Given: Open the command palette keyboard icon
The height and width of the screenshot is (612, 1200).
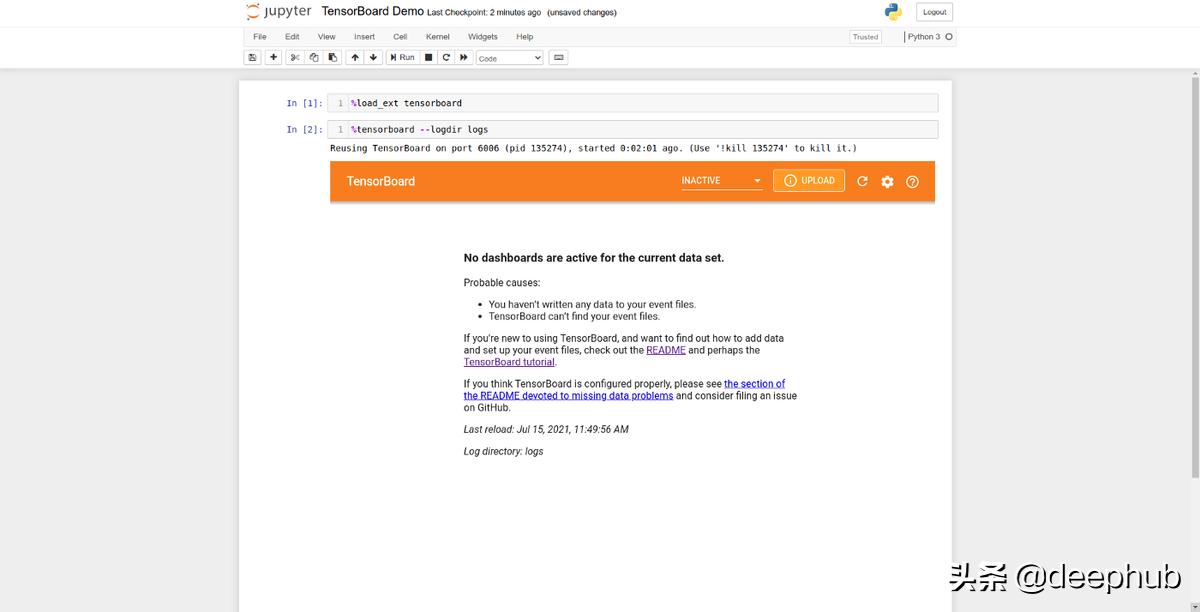Looking at the screenshot, I should tap(559, 58).
